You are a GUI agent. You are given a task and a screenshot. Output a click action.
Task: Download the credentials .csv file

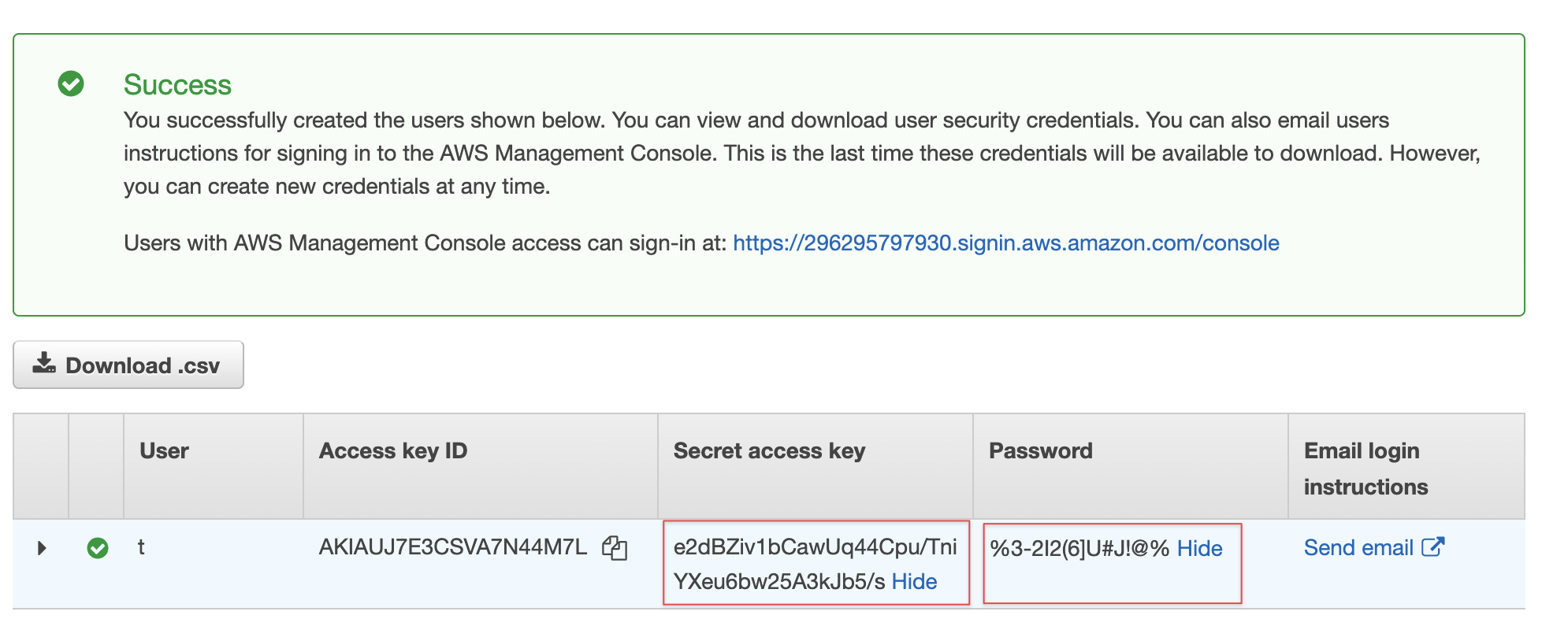tap(128, 365)
